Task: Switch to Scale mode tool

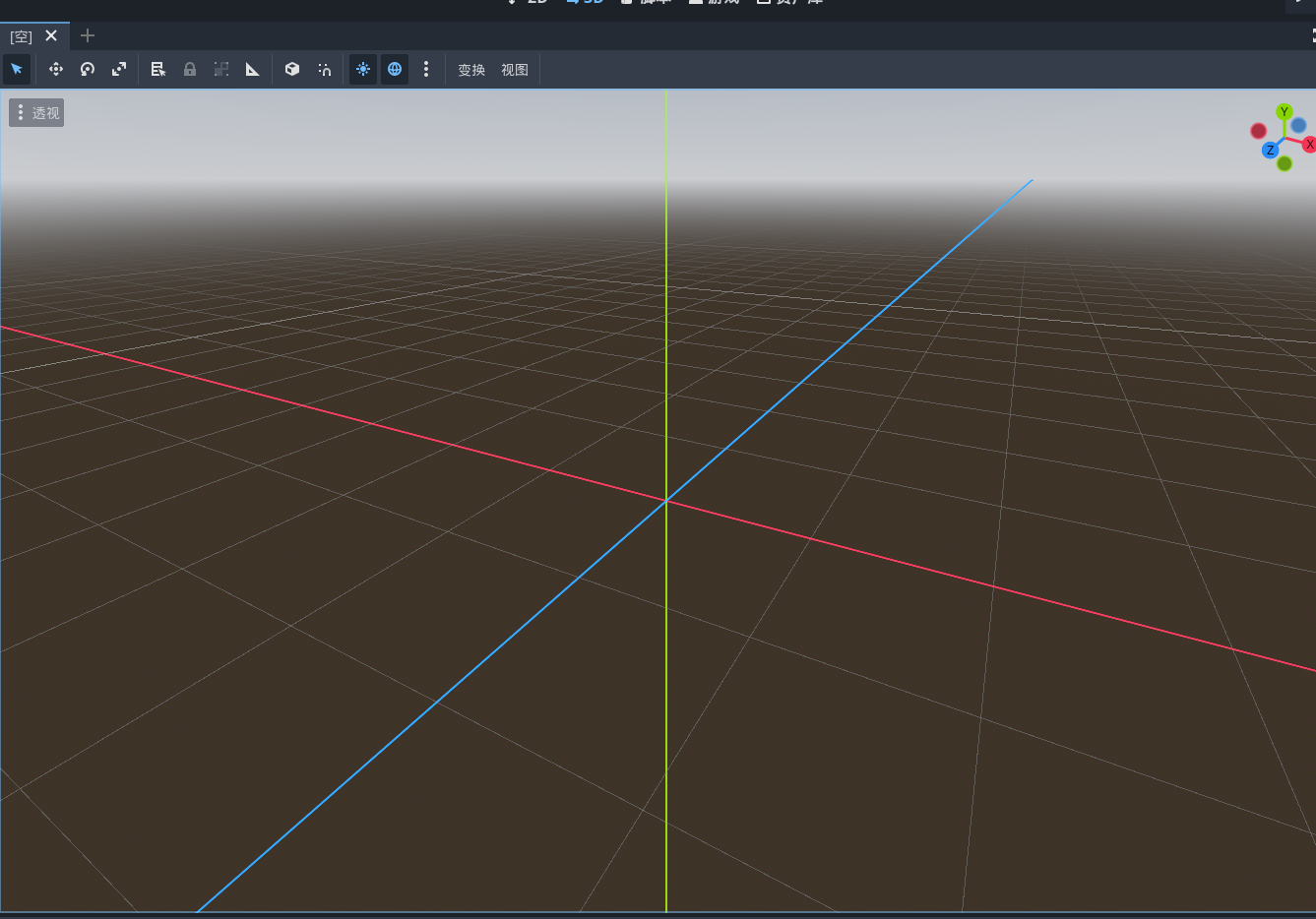Action: pyautogui.click(x=119, y=69)
